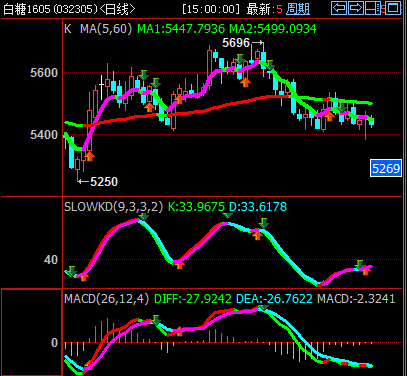Image resolution: width=407 pixels, height=376 pixels.
Task: Click the 5269 price label
Action: tap(386, 168)
